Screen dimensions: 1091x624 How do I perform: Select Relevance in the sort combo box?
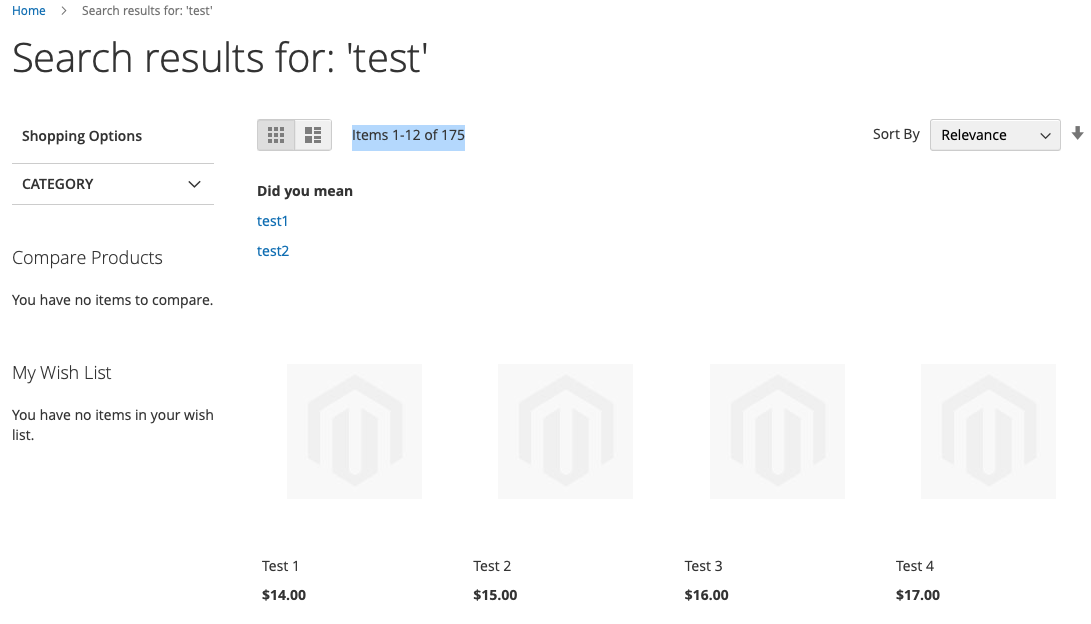(x=994, y=134)
